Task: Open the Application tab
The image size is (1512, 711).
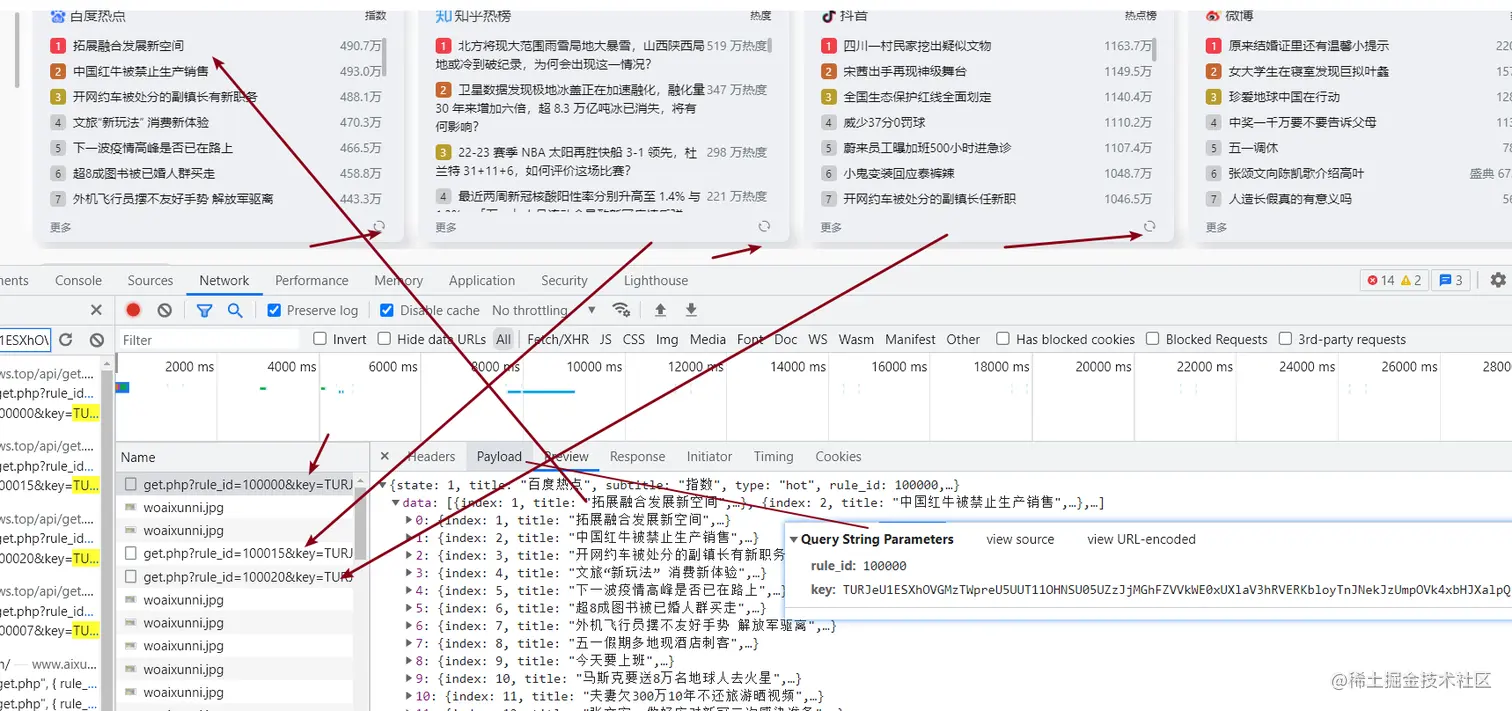Action: pos(482,281)
